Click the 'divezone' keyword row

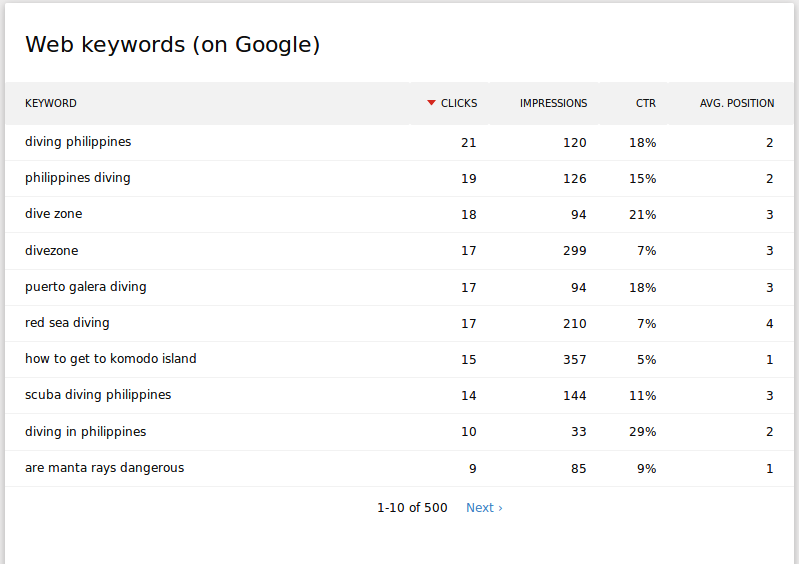(51, 251)
